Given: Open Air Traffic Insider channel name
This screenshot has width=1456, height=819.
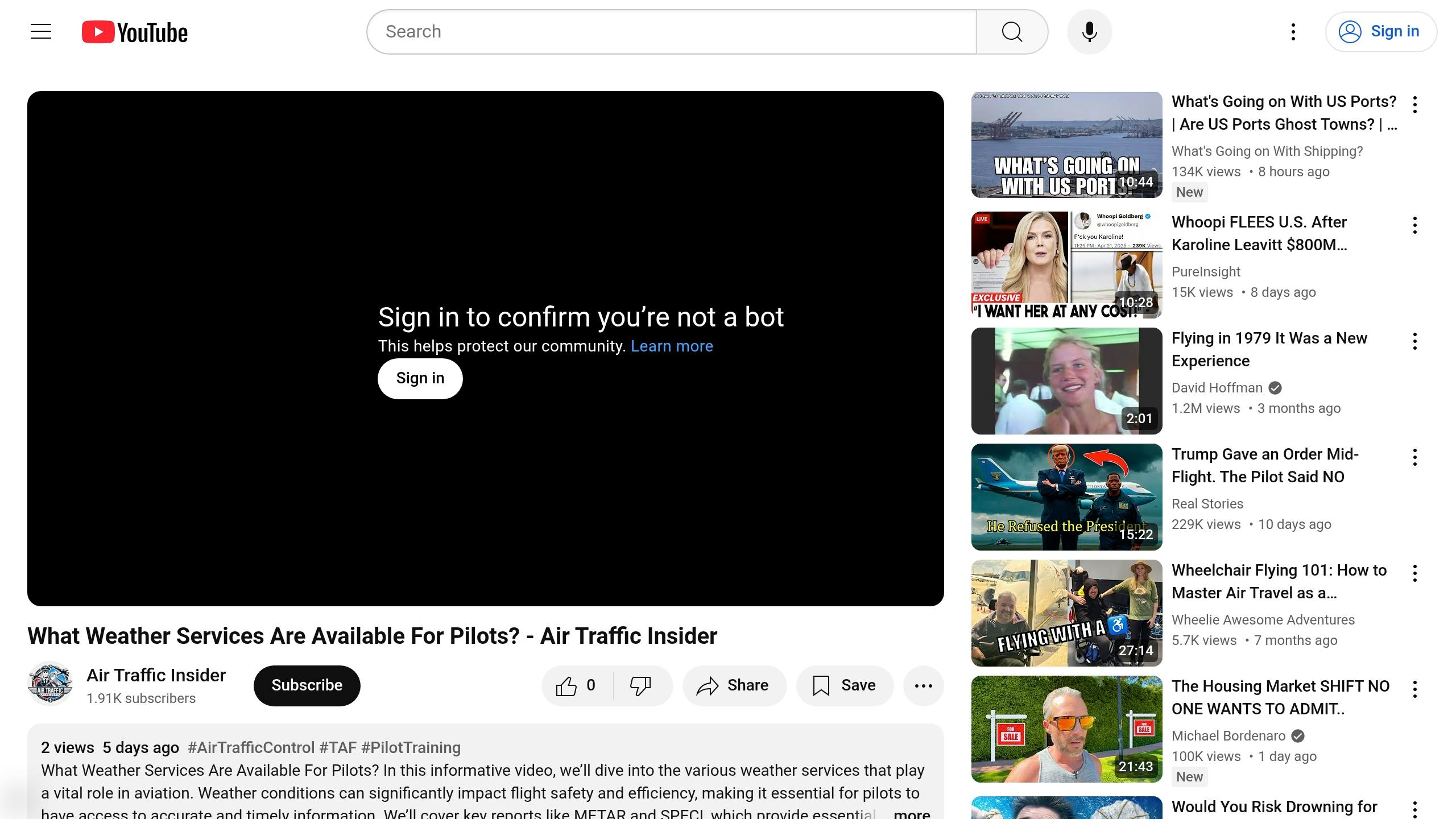Looking at the screenshot, I should [x=156, y=675].
